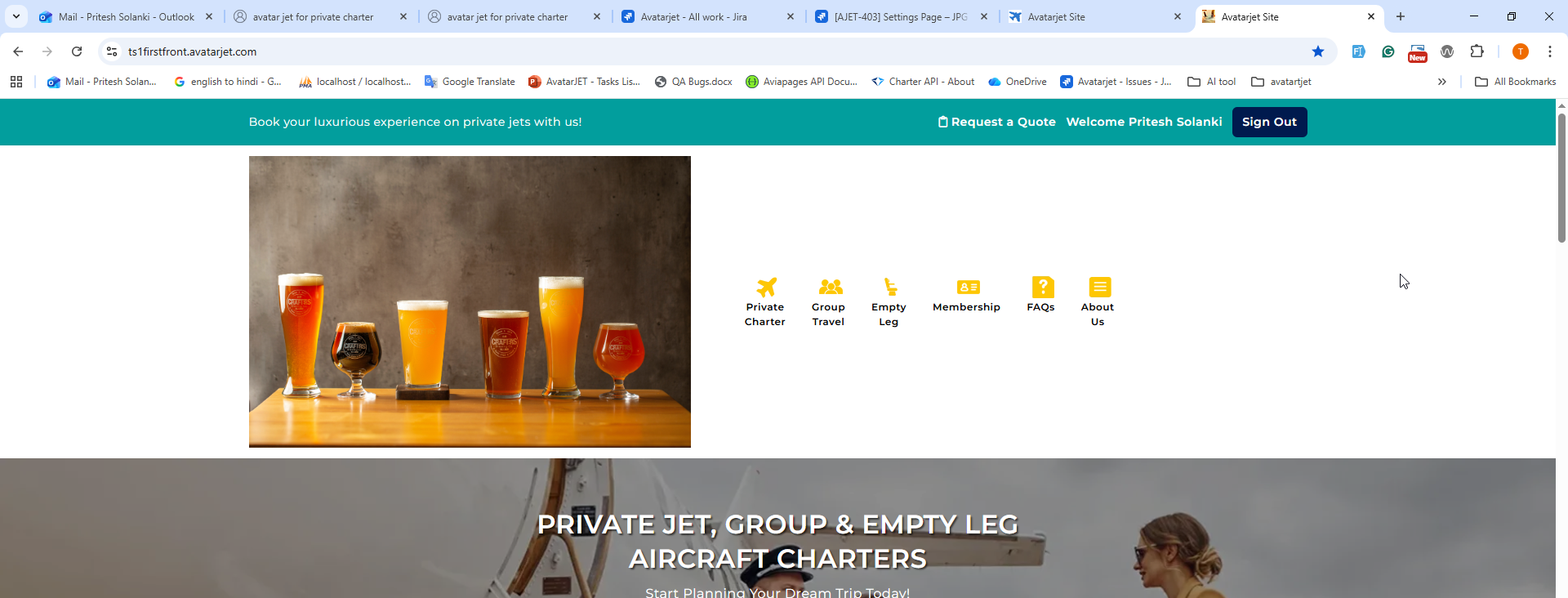Open the Google Translate bookmark
This screenshot has height=598, width=1568.
[x=470, y=82]
